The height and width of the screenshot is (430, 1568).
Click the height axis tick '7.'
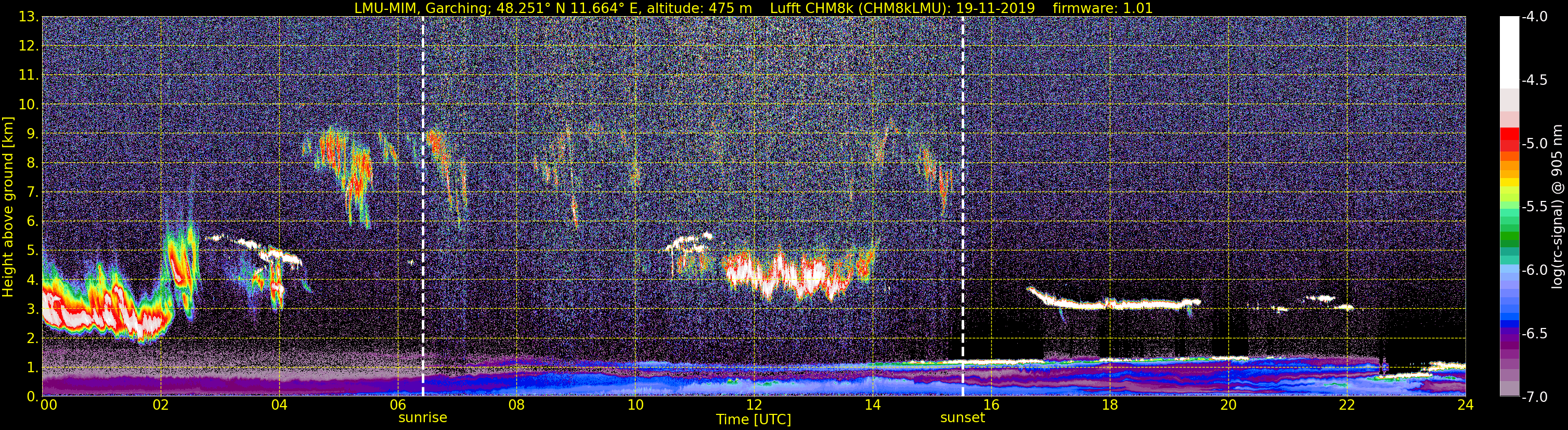(32, 193)
